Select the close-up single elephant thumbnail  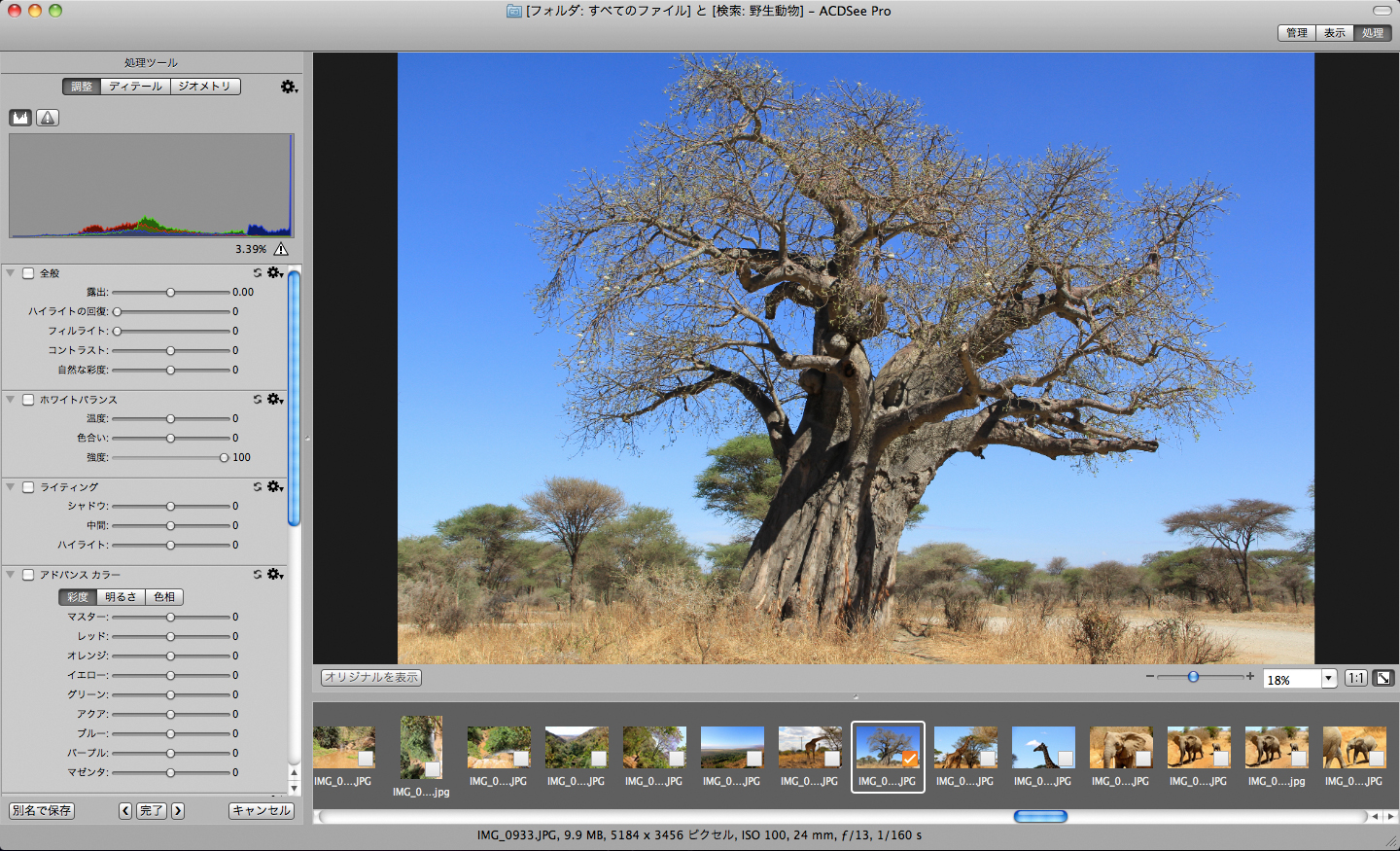[x=1121, y=747]
